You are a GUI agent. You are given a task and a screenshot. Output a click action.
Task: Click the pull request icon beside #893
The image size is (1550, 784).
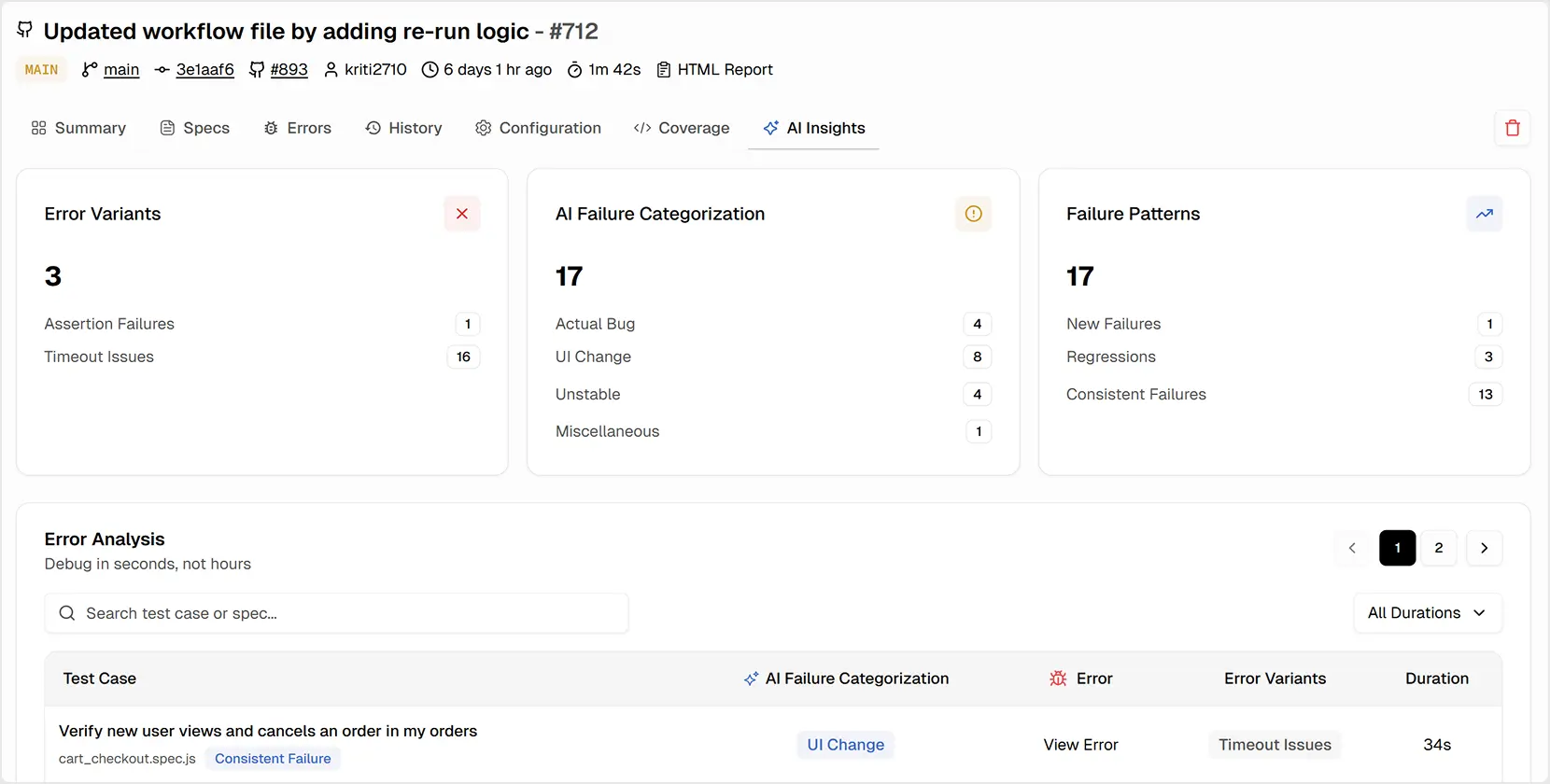point(257,69)
